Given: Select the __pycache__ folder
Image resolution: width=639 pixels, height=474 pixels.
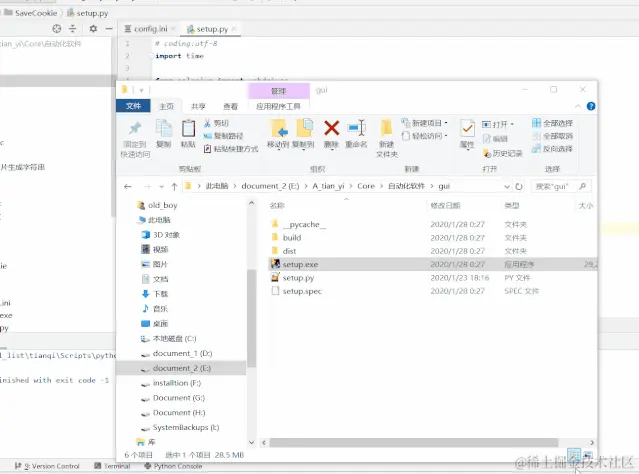Looking at the screenshot, I should click(304, 225).
